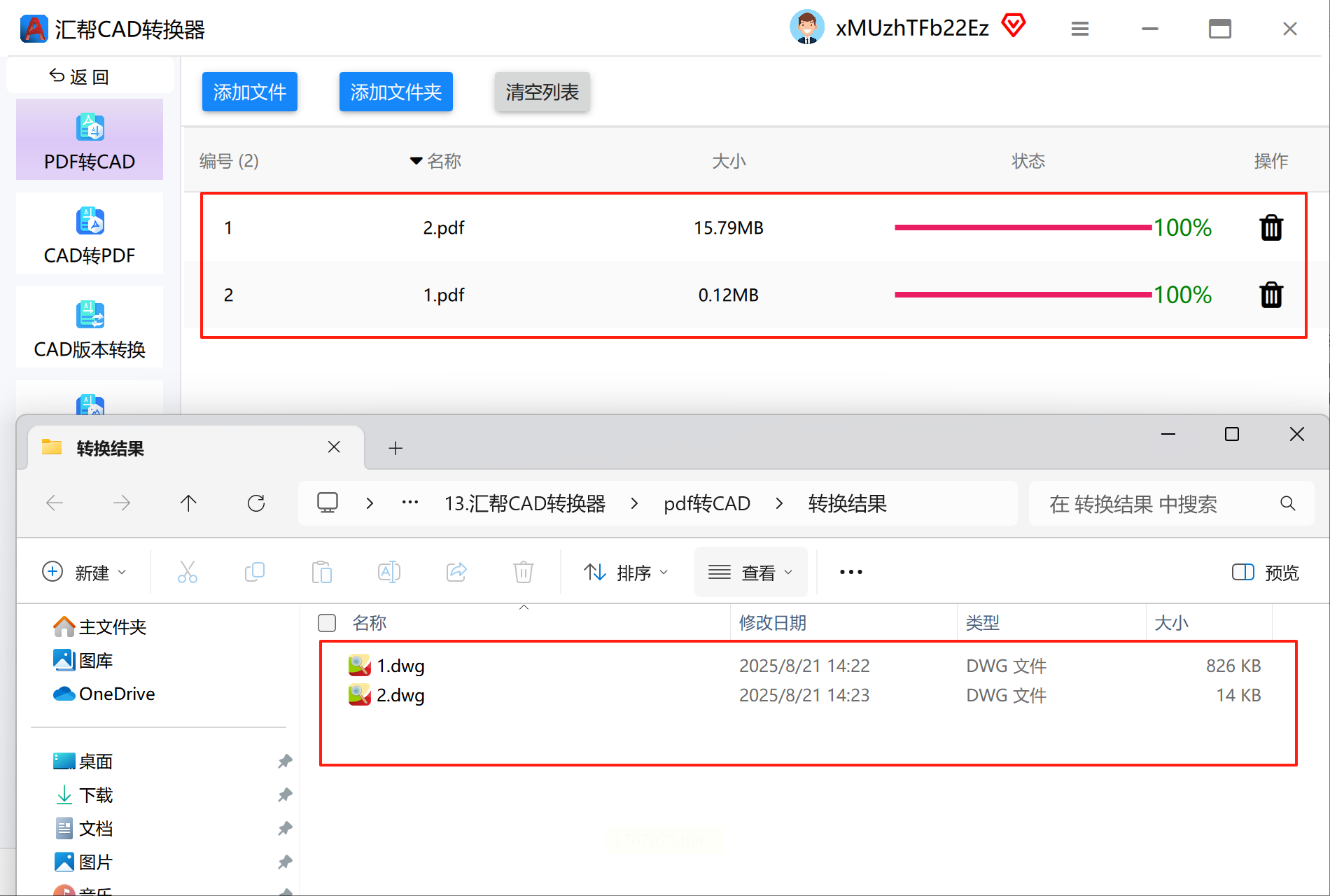Go up one folder level in Explorer
1330x896 pixels.
[188, 503]
